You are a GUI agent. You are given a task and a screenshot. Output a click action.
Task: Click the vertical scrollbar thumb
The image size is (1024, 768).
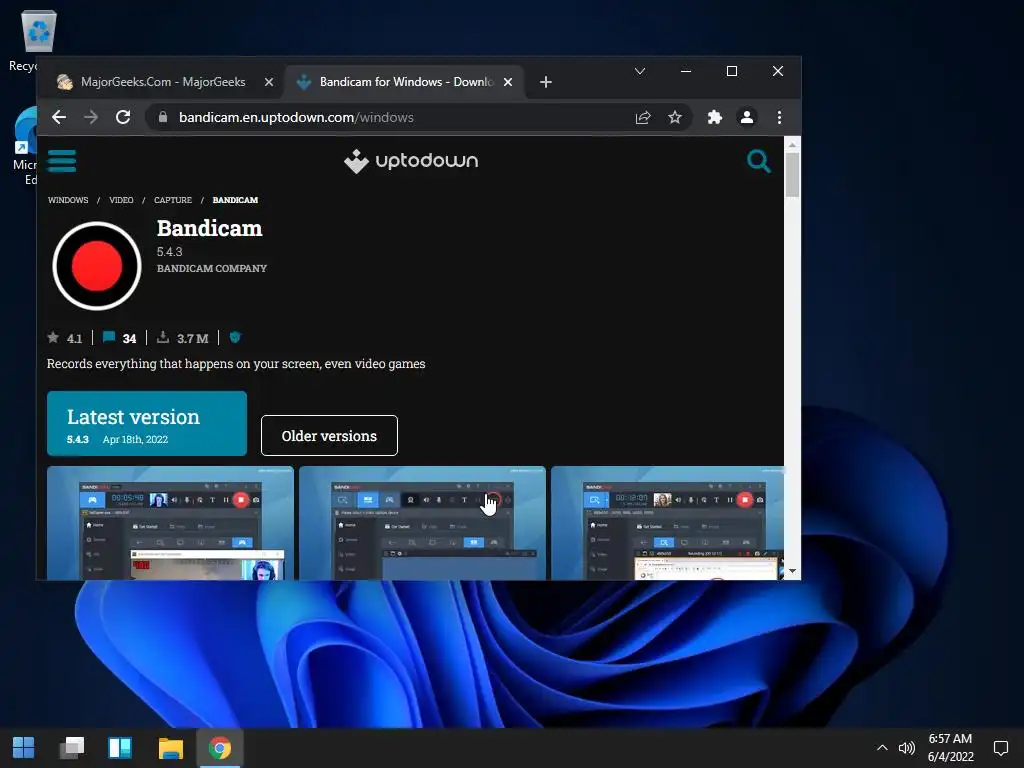(x=792, y=174)
